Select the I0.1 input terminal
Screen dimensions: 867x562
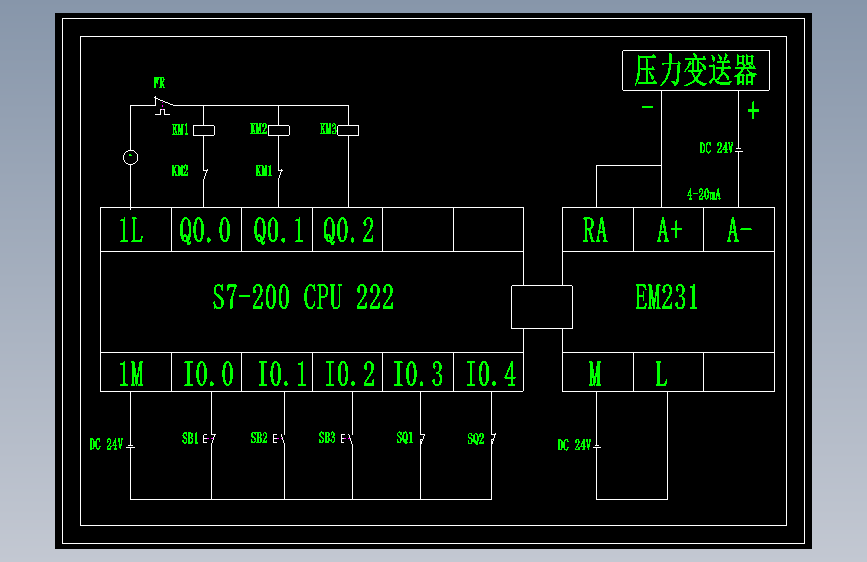(x=277, y=372)
